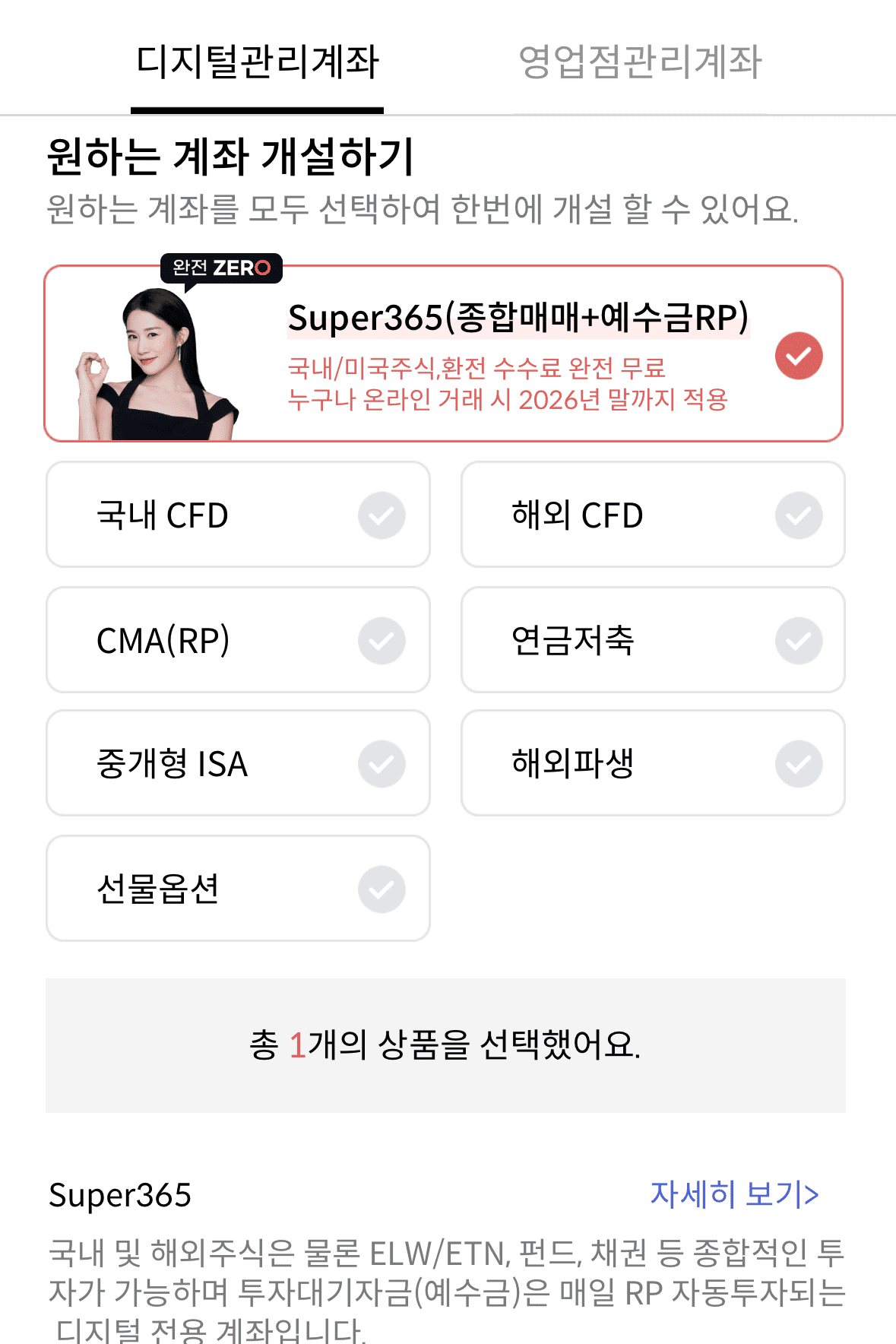This screenshot has width=896, height=1344.
Task: Click the 완전 ZERO badge
Action: coord(221,268)
